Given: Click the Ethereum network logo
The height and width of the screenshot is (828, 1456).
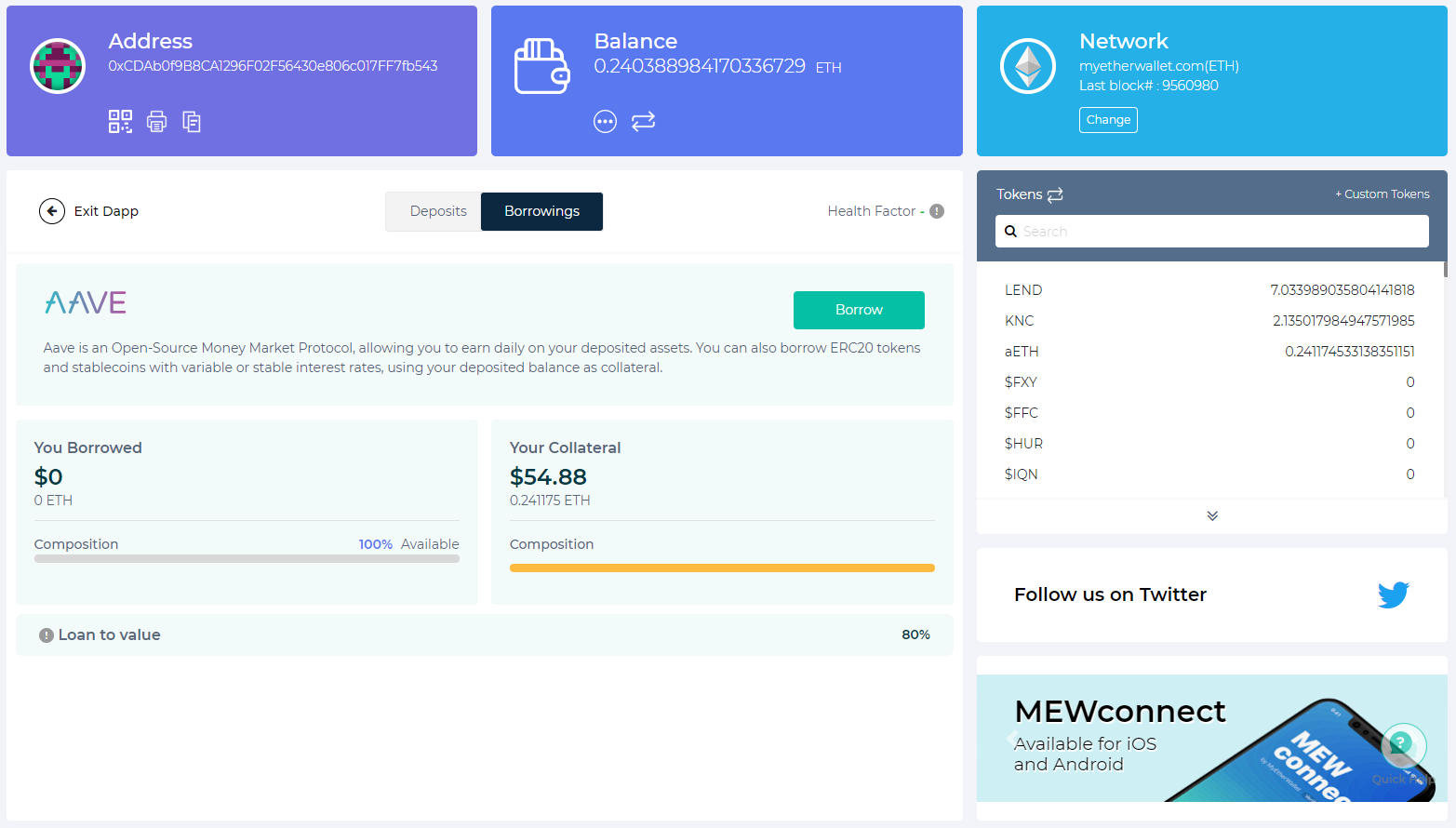Looking at the screenshot, I should pos(1027,66).
